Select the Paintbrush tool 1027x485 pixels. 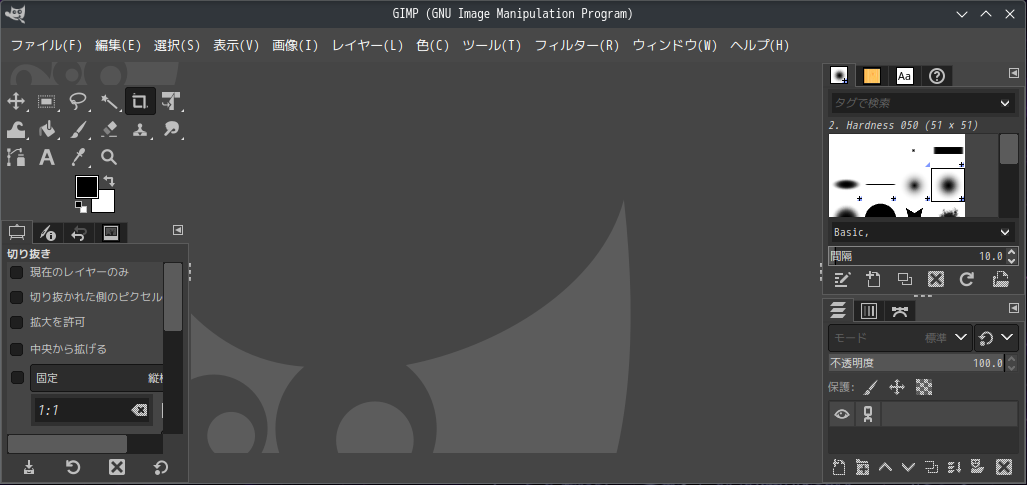coord(78,129)
